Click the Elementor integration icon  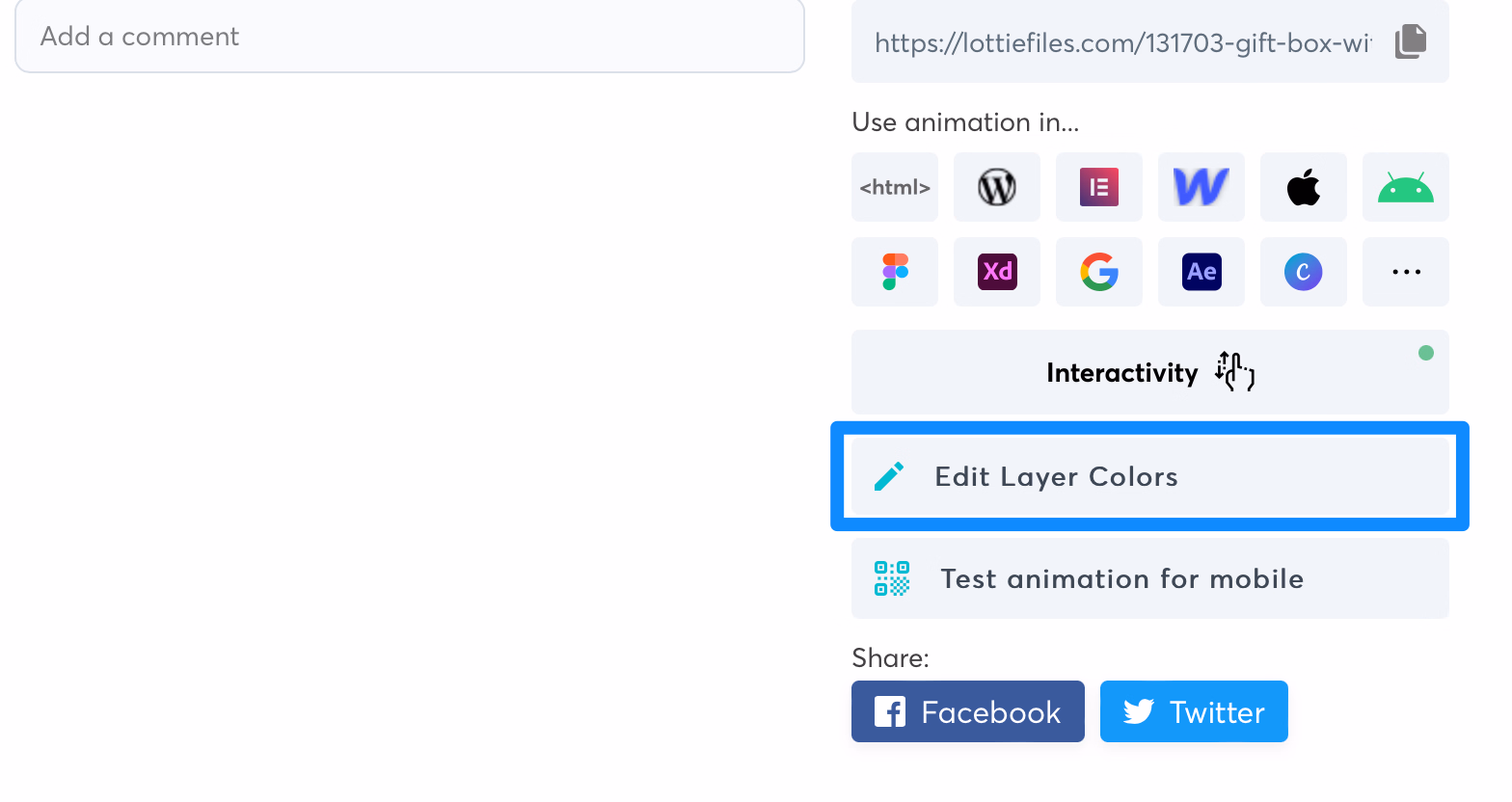pyautogui.click(x=1098, y=187)
